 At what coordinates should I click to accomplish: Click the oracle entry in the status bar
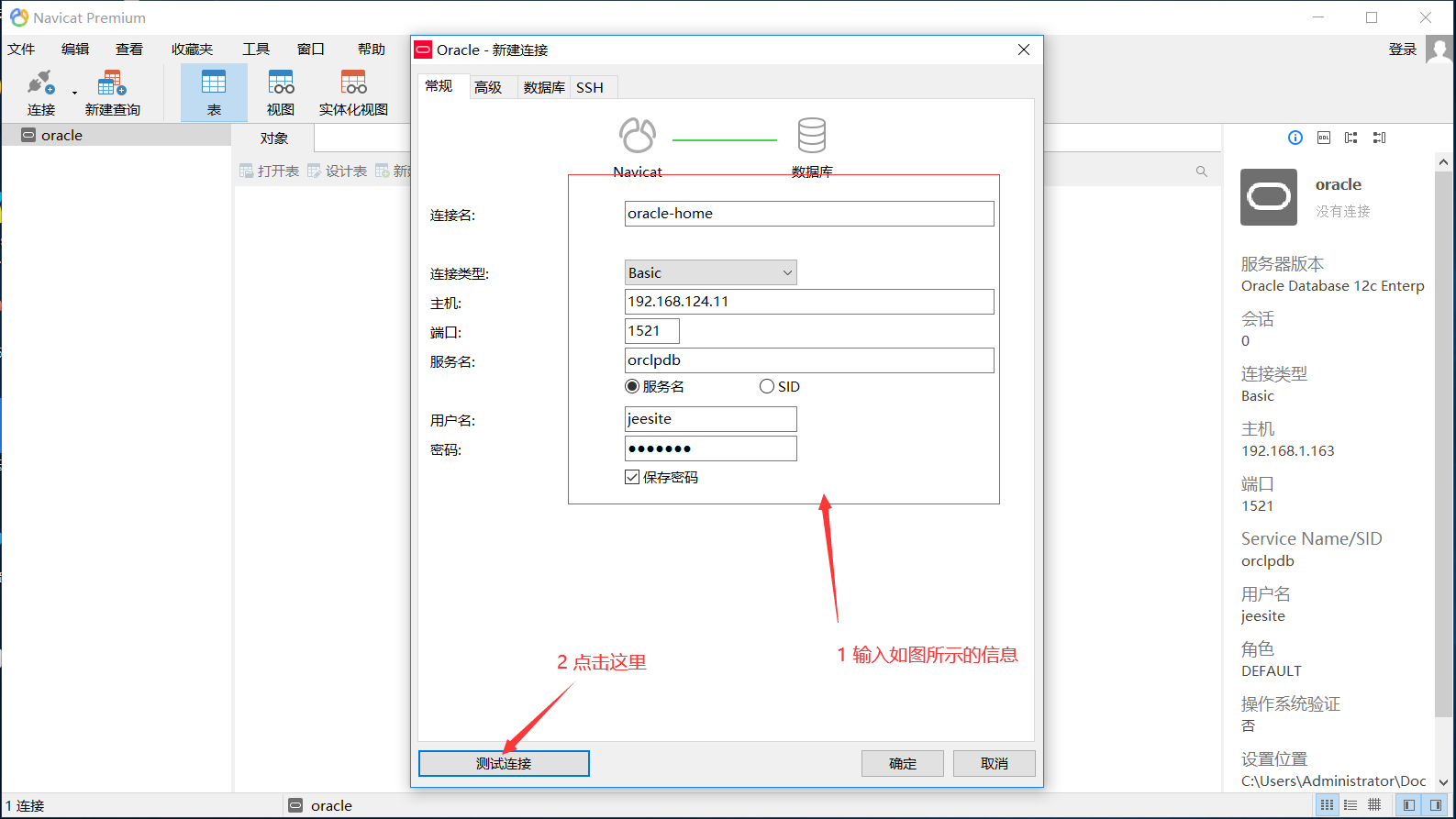(x=320, y=805)
